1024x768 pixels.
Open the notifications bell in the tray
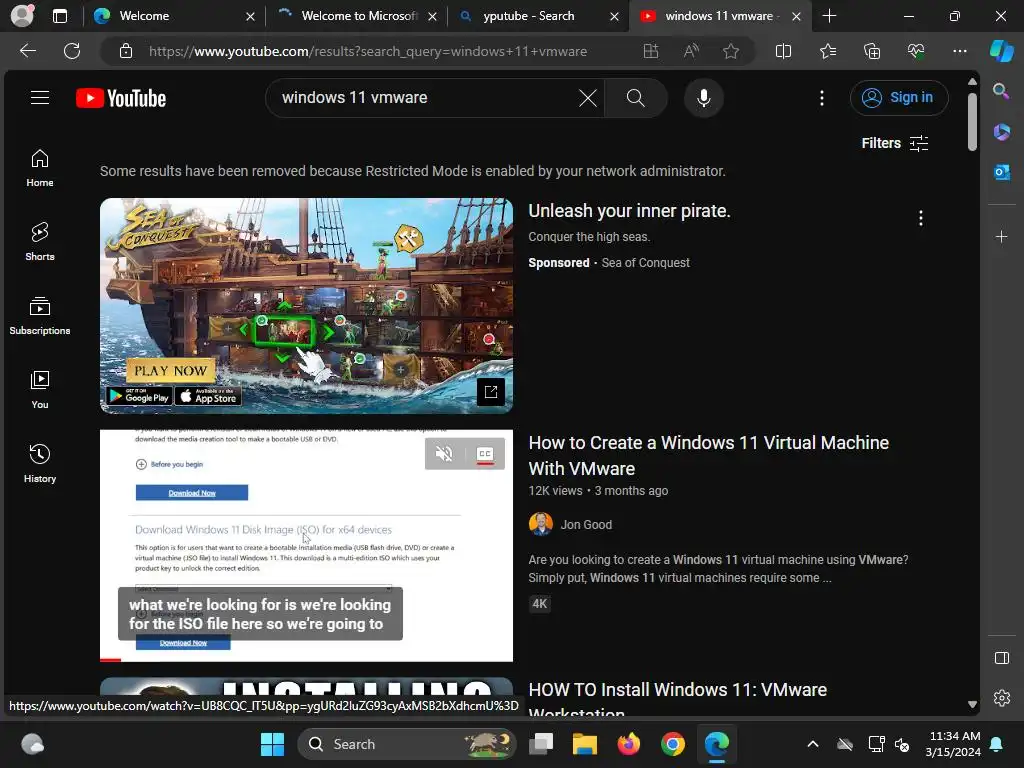click(997, 744)
